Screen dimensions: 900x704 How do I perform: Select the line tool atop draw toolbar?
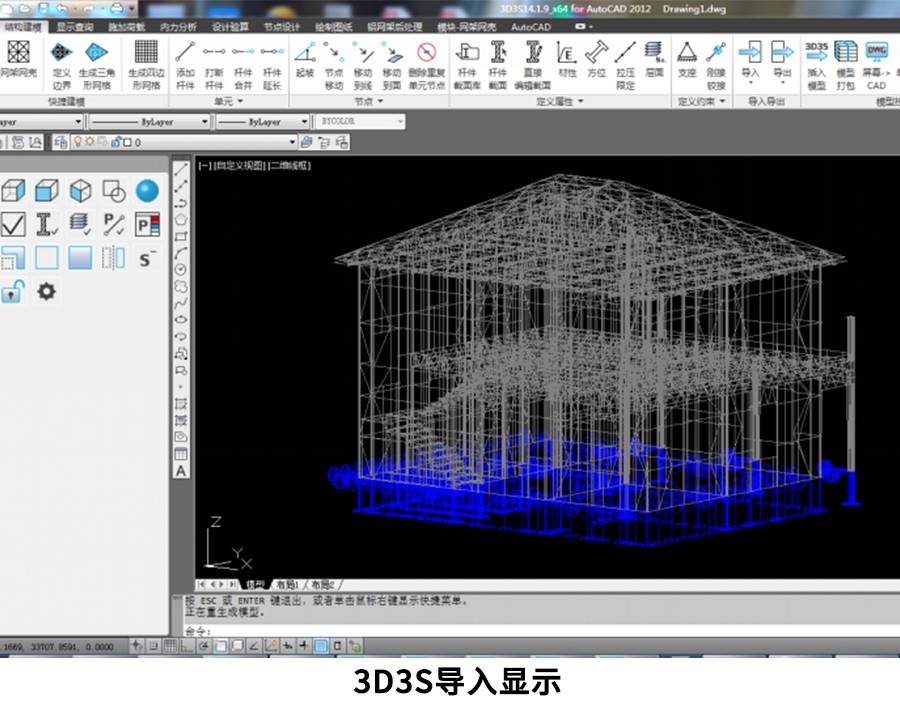(181, 169)
